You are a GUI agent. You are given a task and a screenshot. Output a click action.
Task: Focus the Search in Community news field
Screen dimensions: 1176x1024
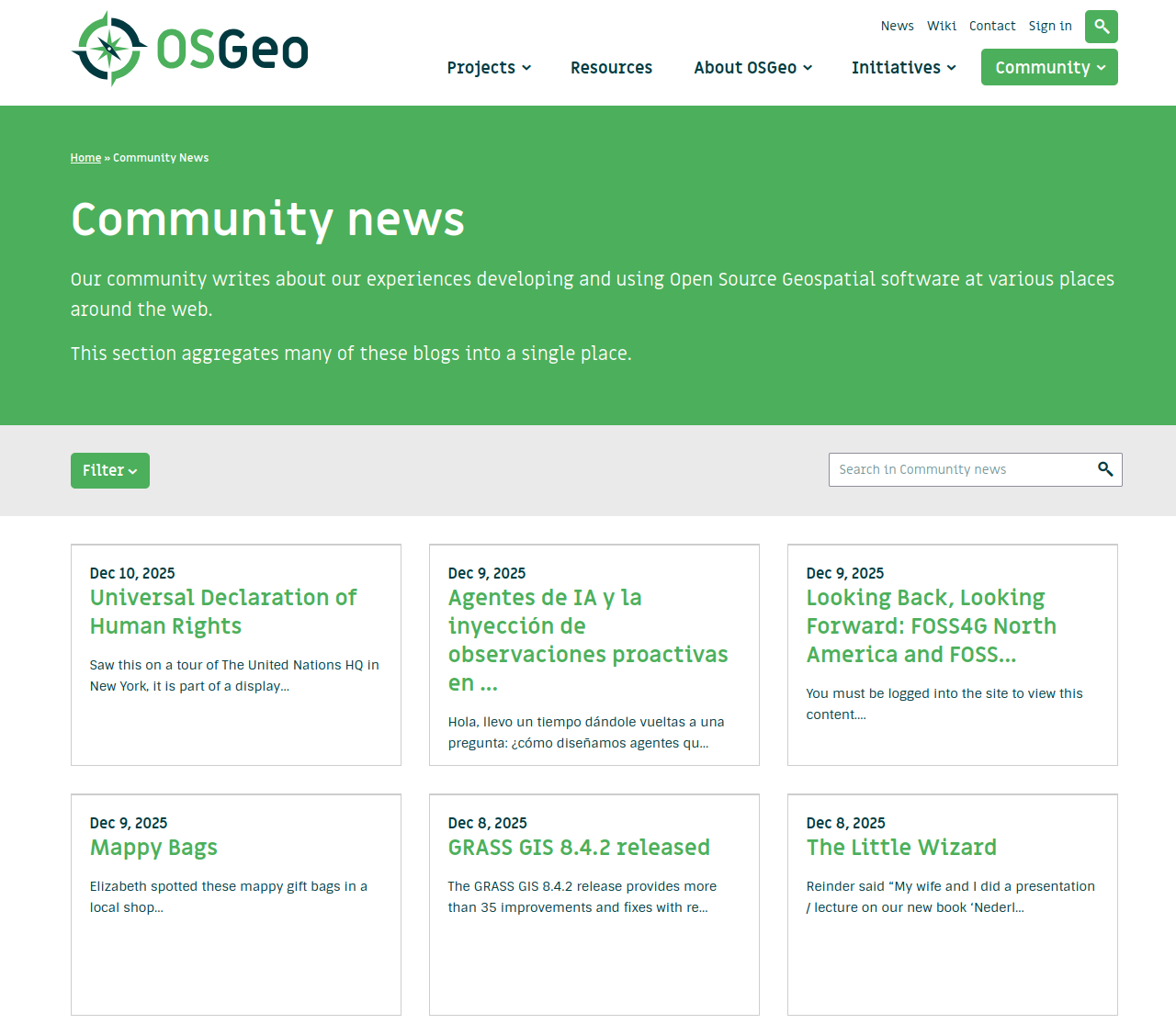(960, 469)
